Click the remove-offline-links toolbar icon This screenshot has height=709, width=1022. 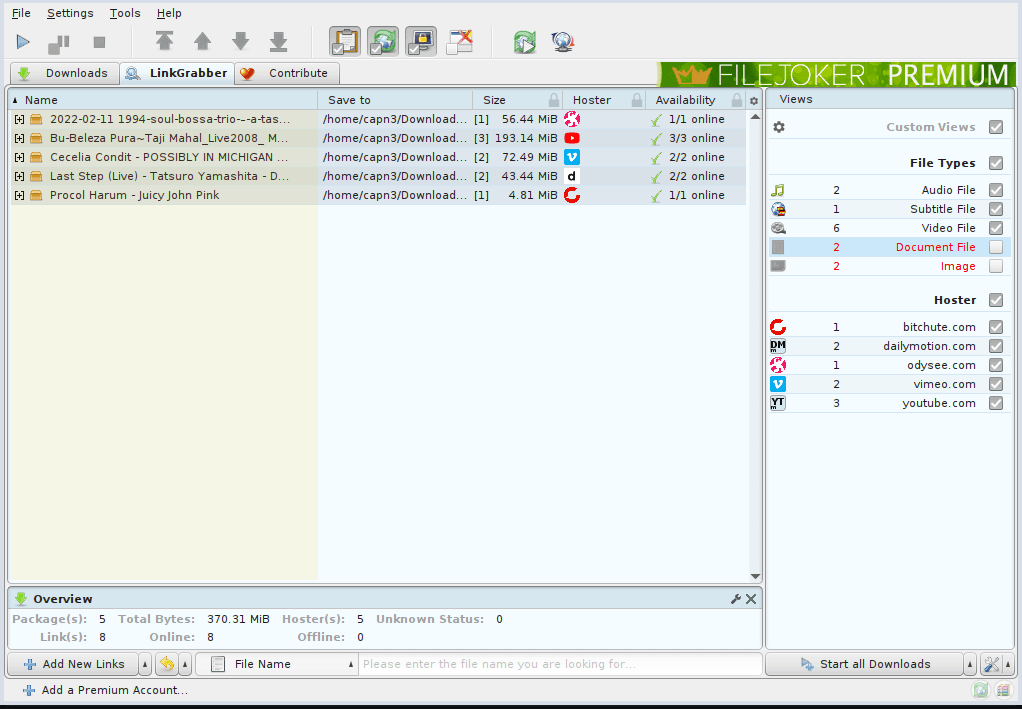459,42
